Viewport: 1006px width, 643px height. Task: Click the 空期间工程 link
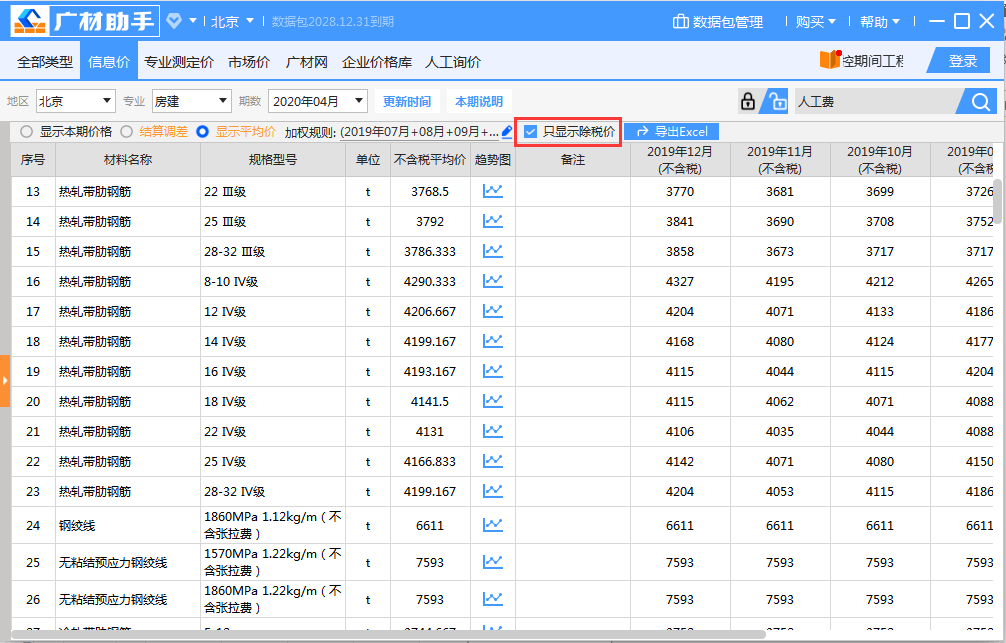click(873, 61)
